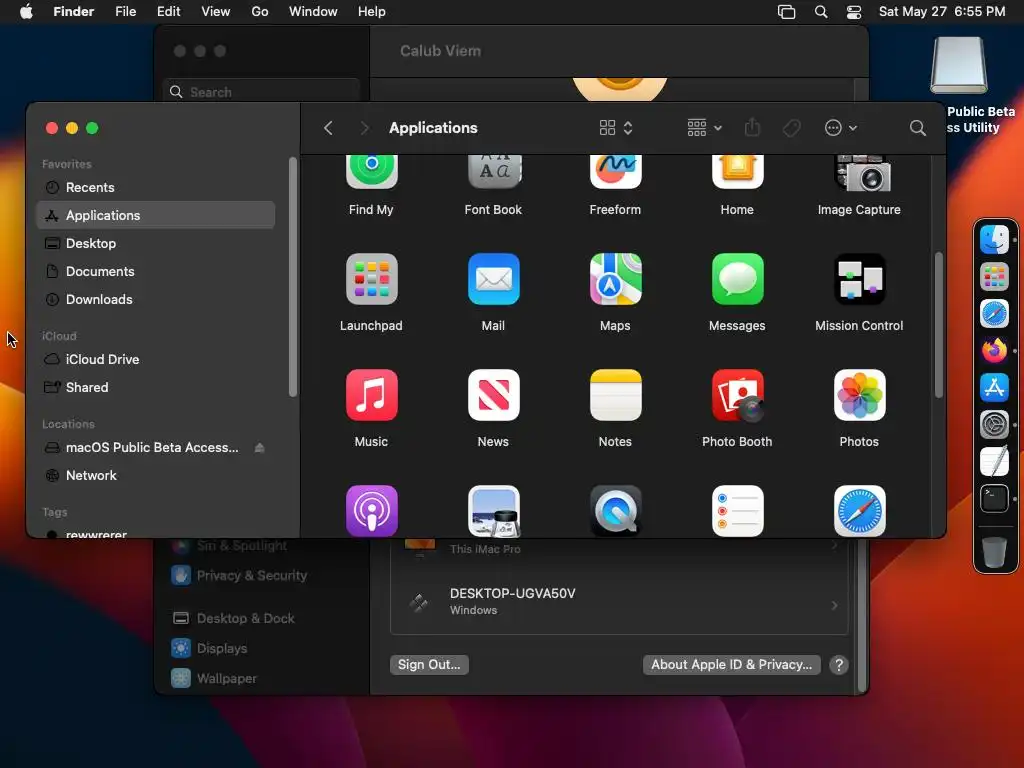The width and height of the screenshot is (1024, 768).
Task: Eject macOS Public Beta Access volume
Action: pyautogui.click(x=259, y=447)
